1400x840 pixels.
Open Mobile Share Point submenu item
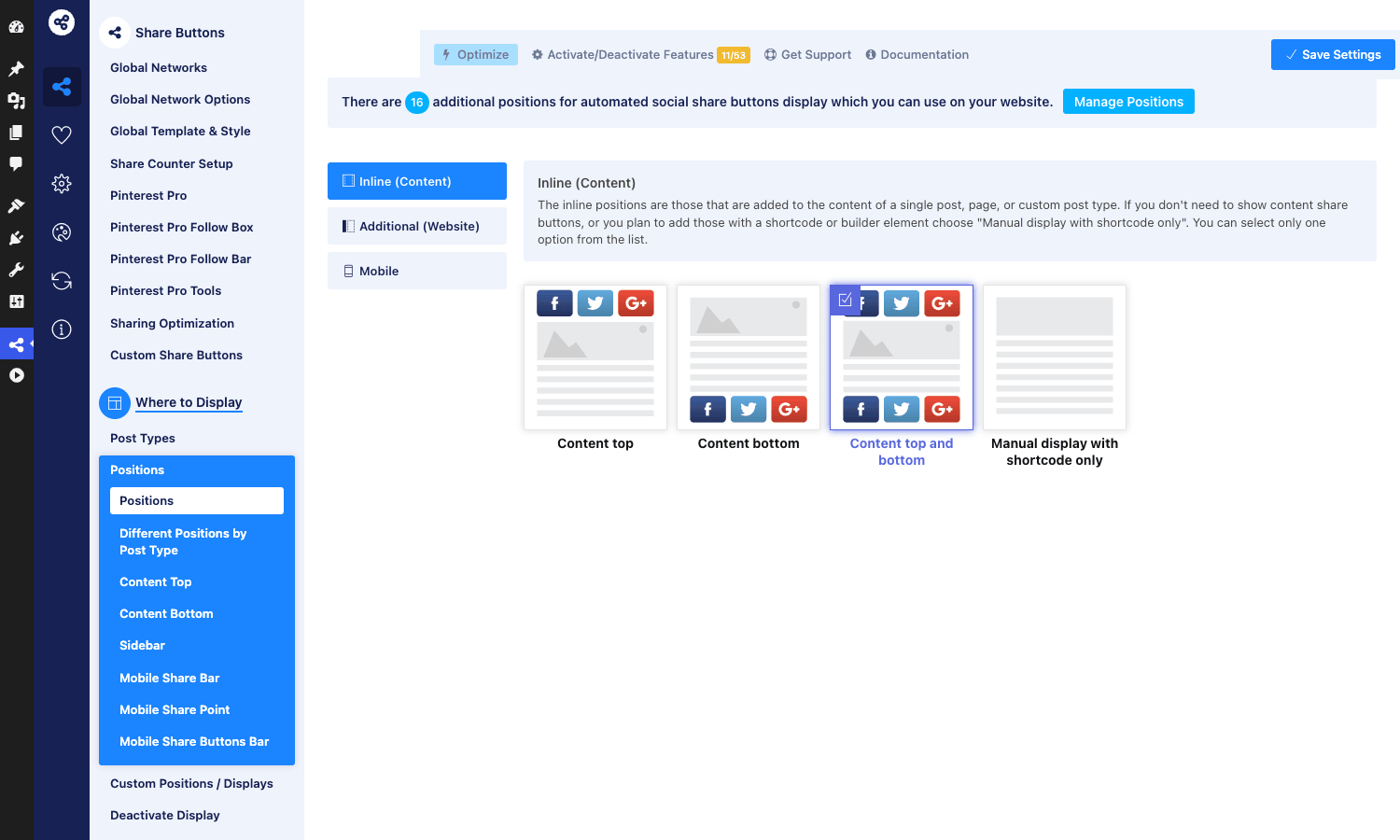(x=175, y=709)
